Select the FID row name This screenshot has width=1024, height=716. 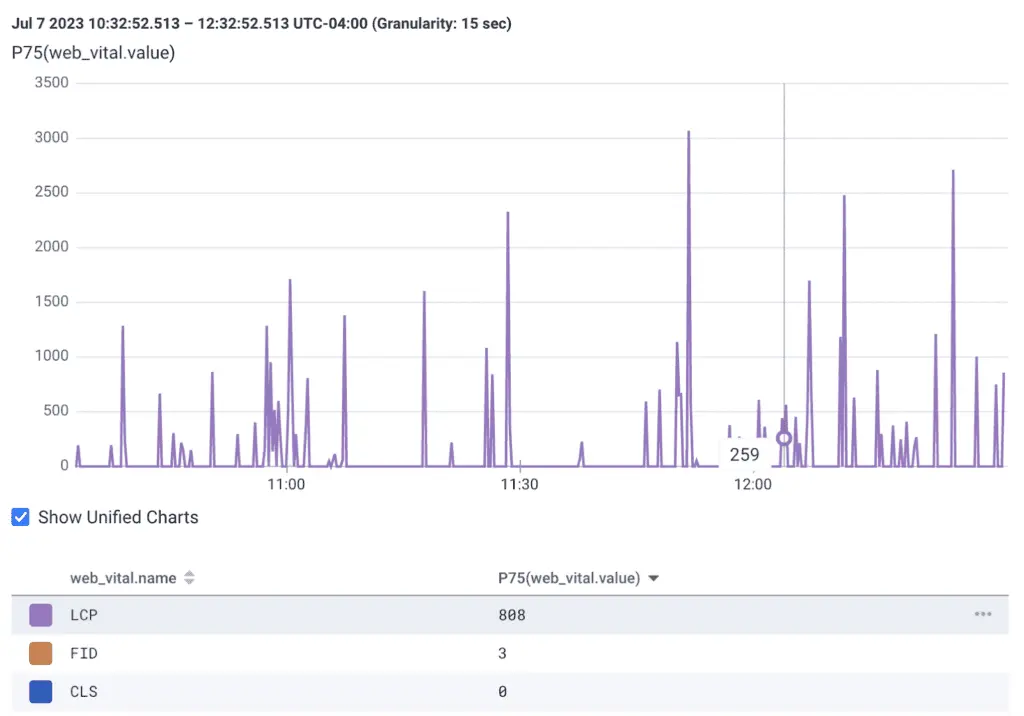84,653
